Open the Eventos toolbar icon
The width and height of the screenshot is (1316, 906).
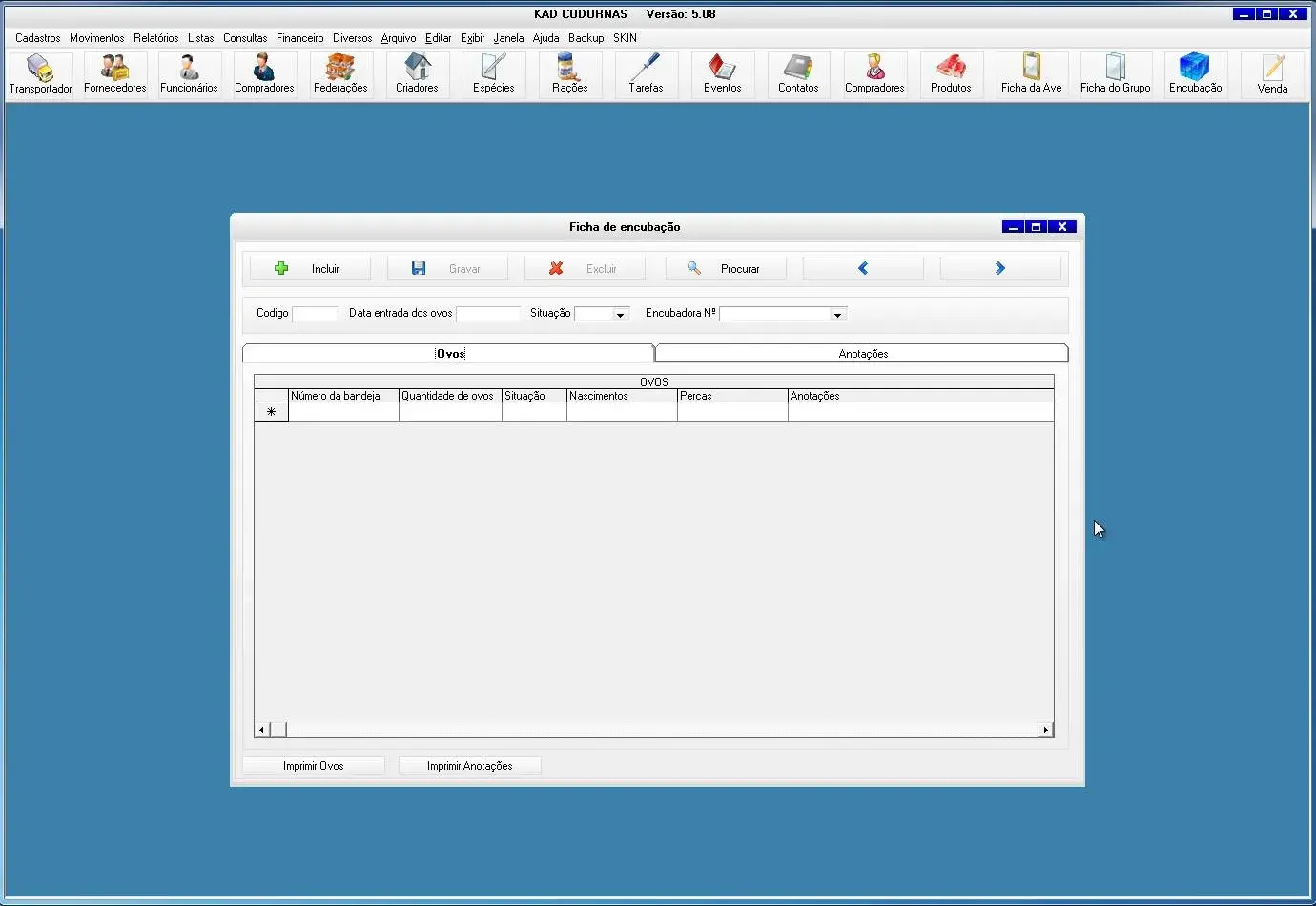722,74
